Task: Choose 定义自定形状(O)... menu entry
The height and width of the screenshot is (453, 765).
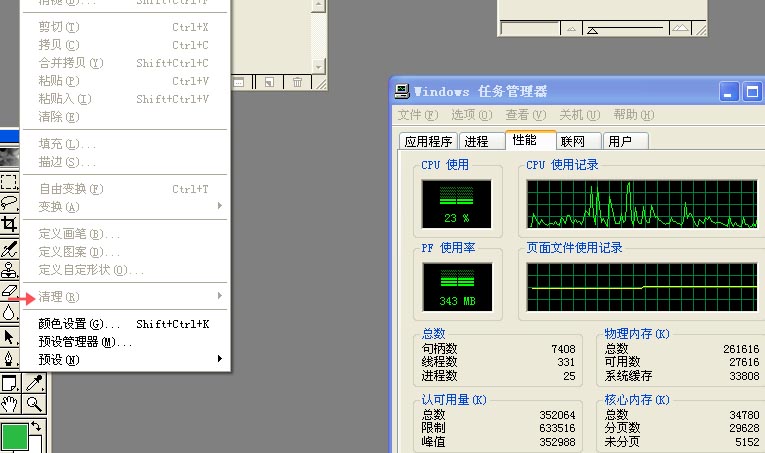Action: pos(125,270)
